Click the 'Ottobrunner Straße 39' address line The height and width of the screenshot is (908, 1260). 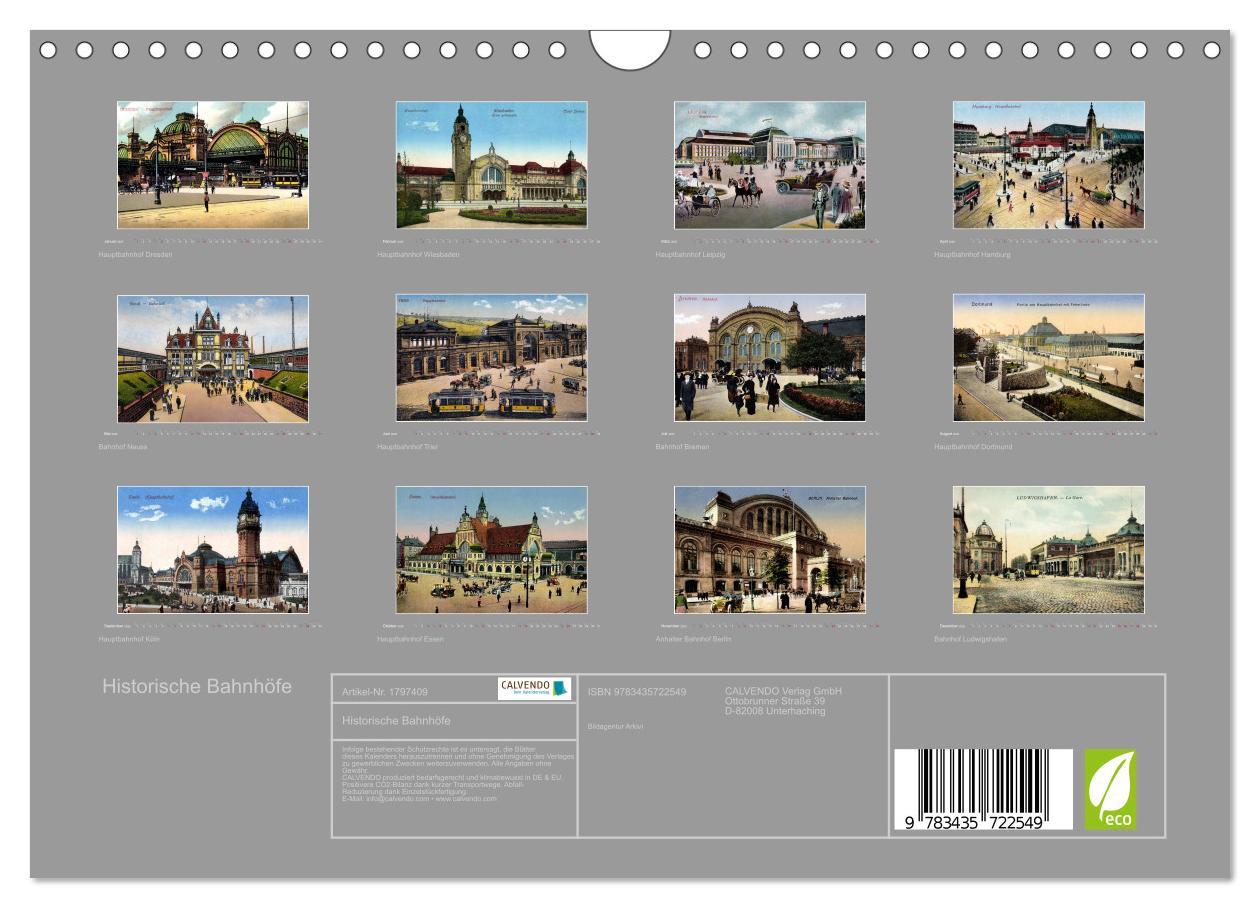tap(774, 701)
